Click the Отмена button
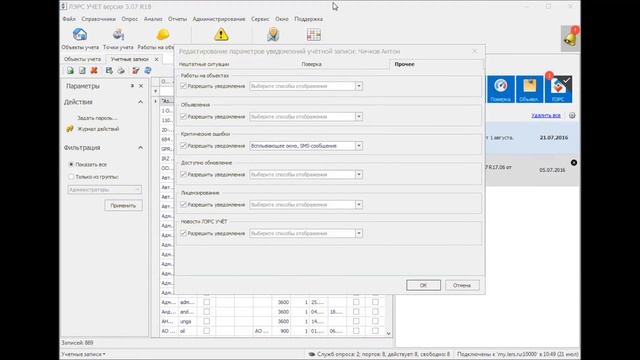Screen dimensions: 640x360 click(462, 285)
